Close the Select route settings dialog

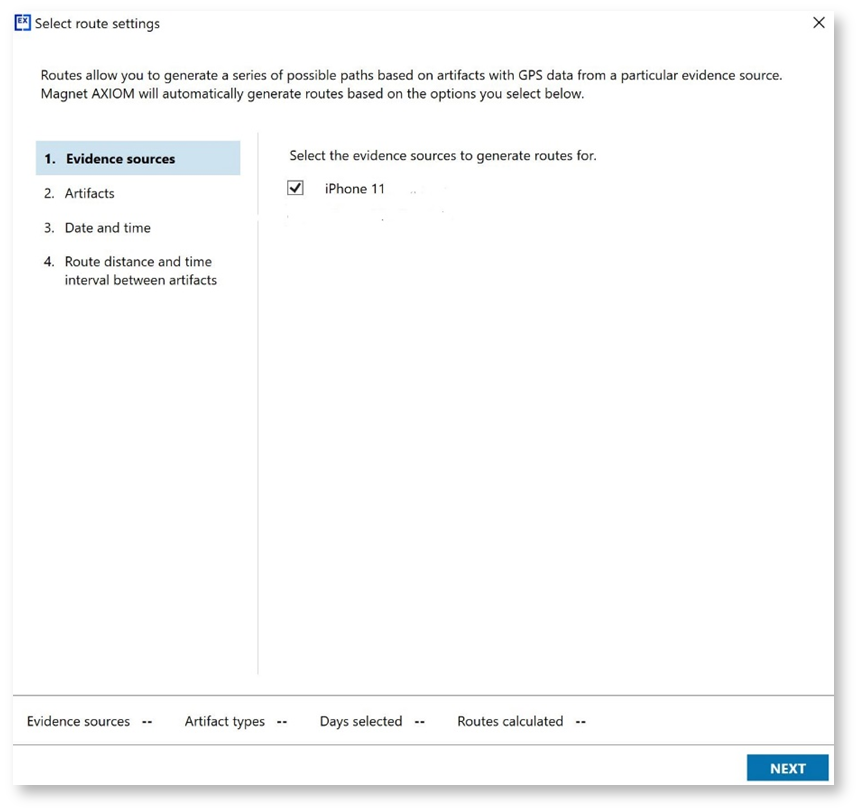pos(818,23)
